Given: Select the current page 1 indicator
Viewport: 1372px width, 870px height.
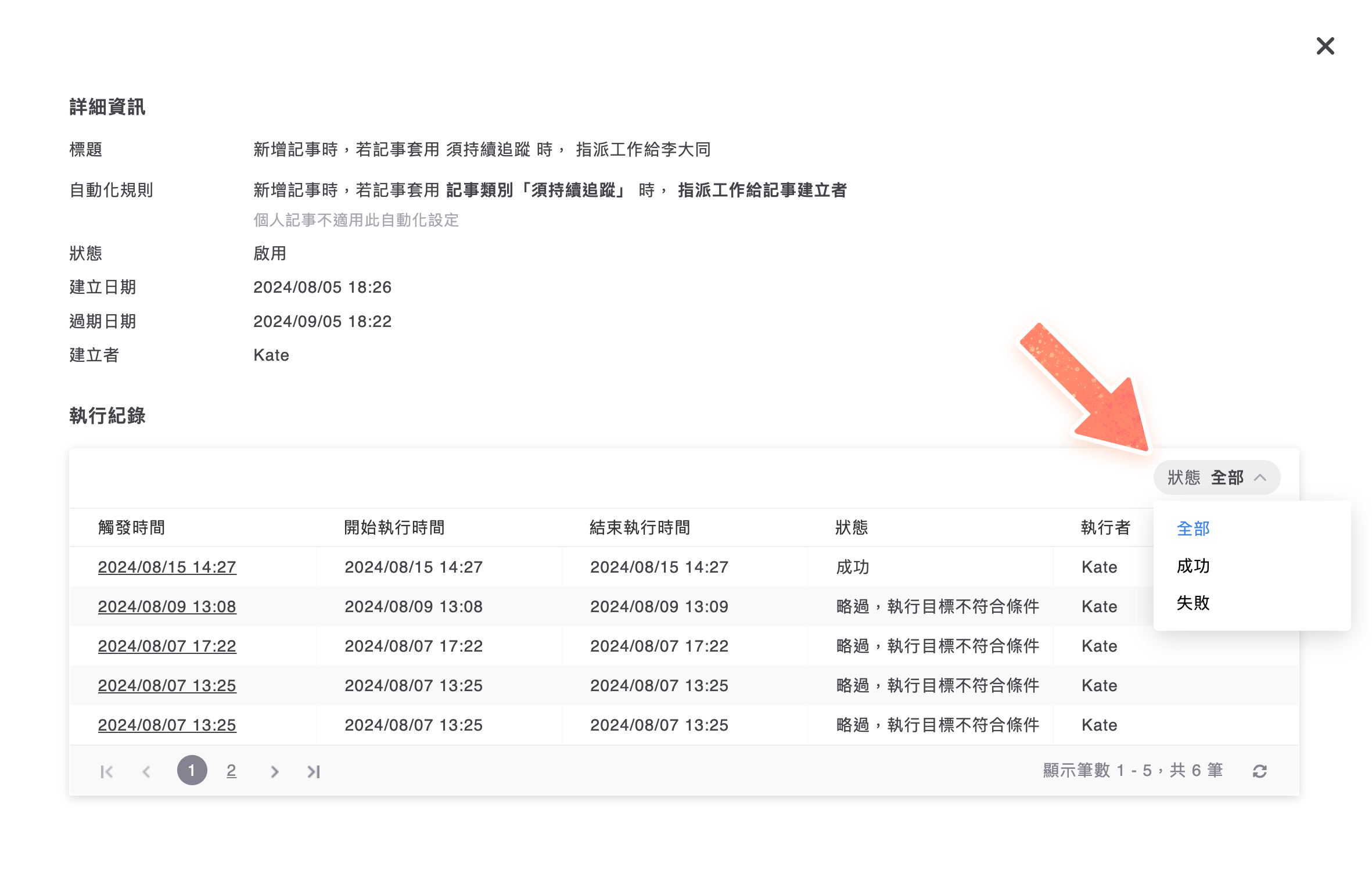Looking at the screenshot, I should click(x=192, y=771).
